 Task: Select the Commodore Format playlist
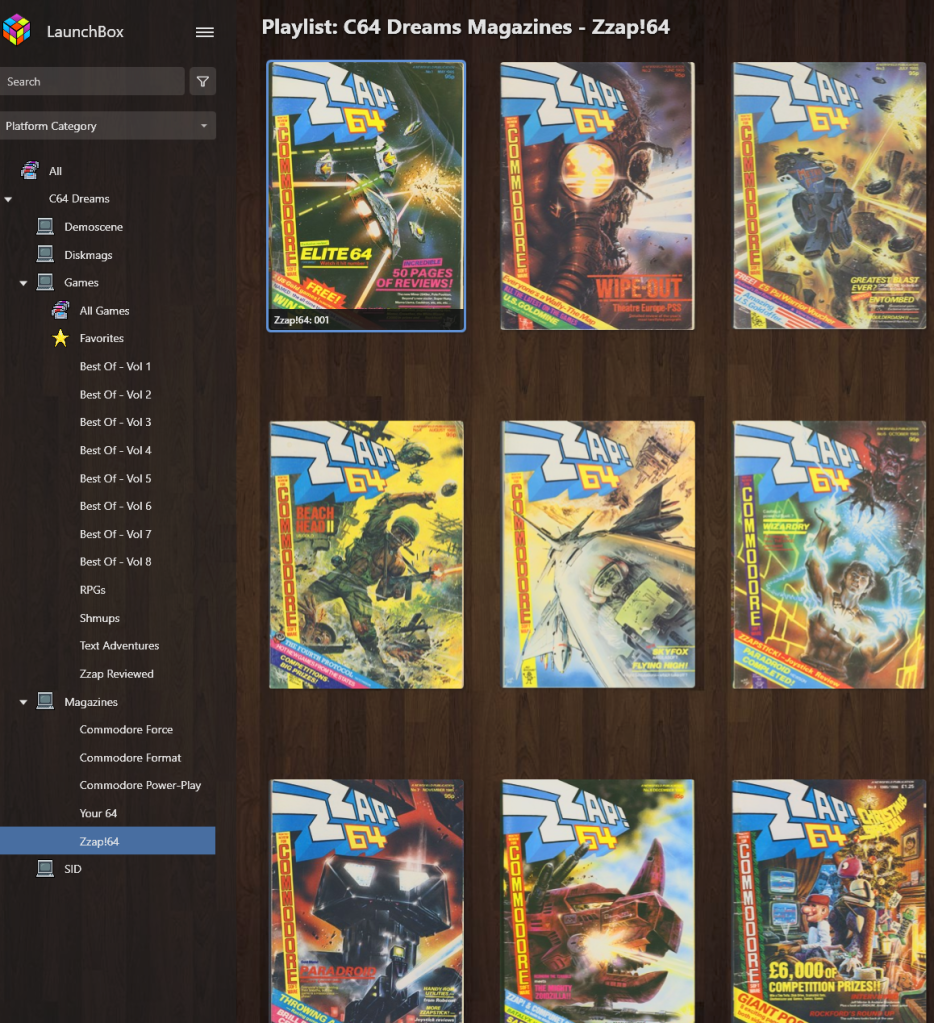130,758
